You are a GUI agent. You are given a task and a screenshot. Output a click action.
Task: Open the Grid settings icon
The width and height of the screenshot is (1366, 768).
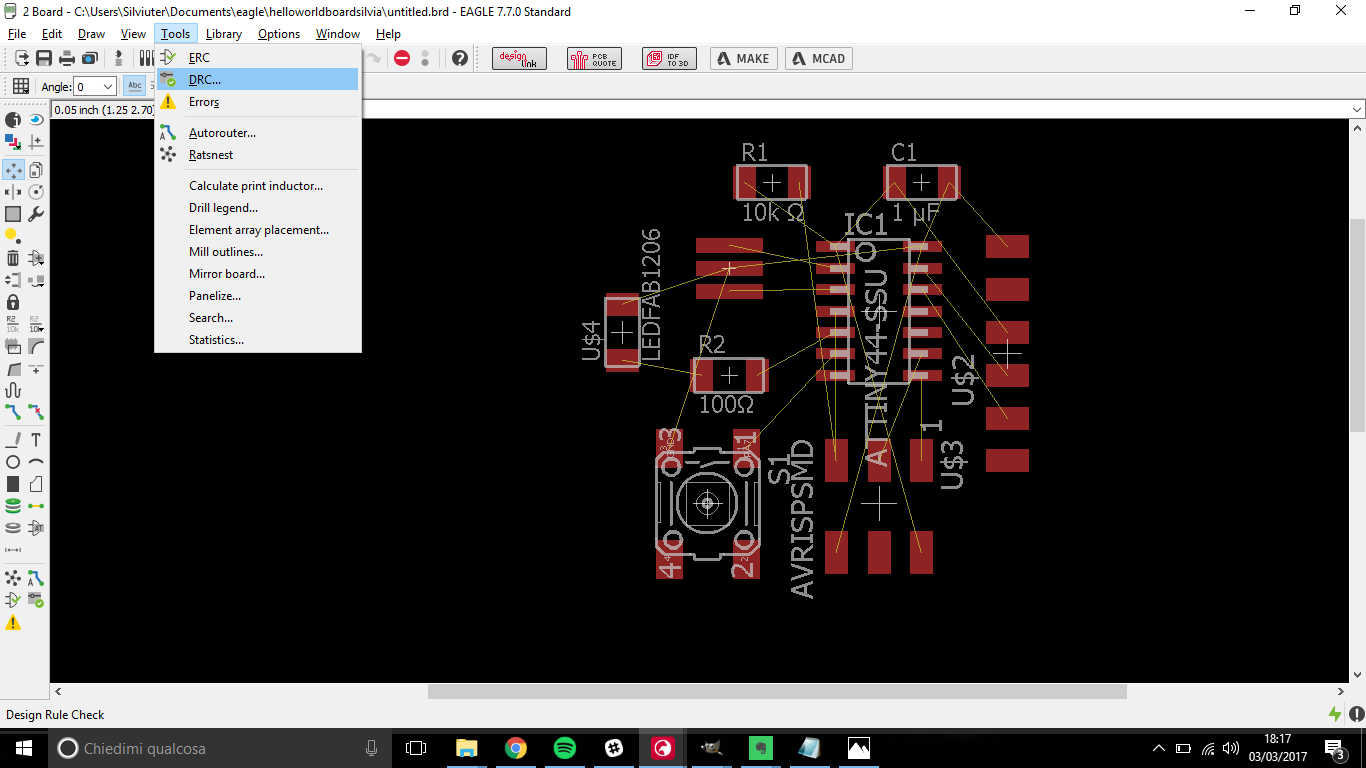(20, 86)
